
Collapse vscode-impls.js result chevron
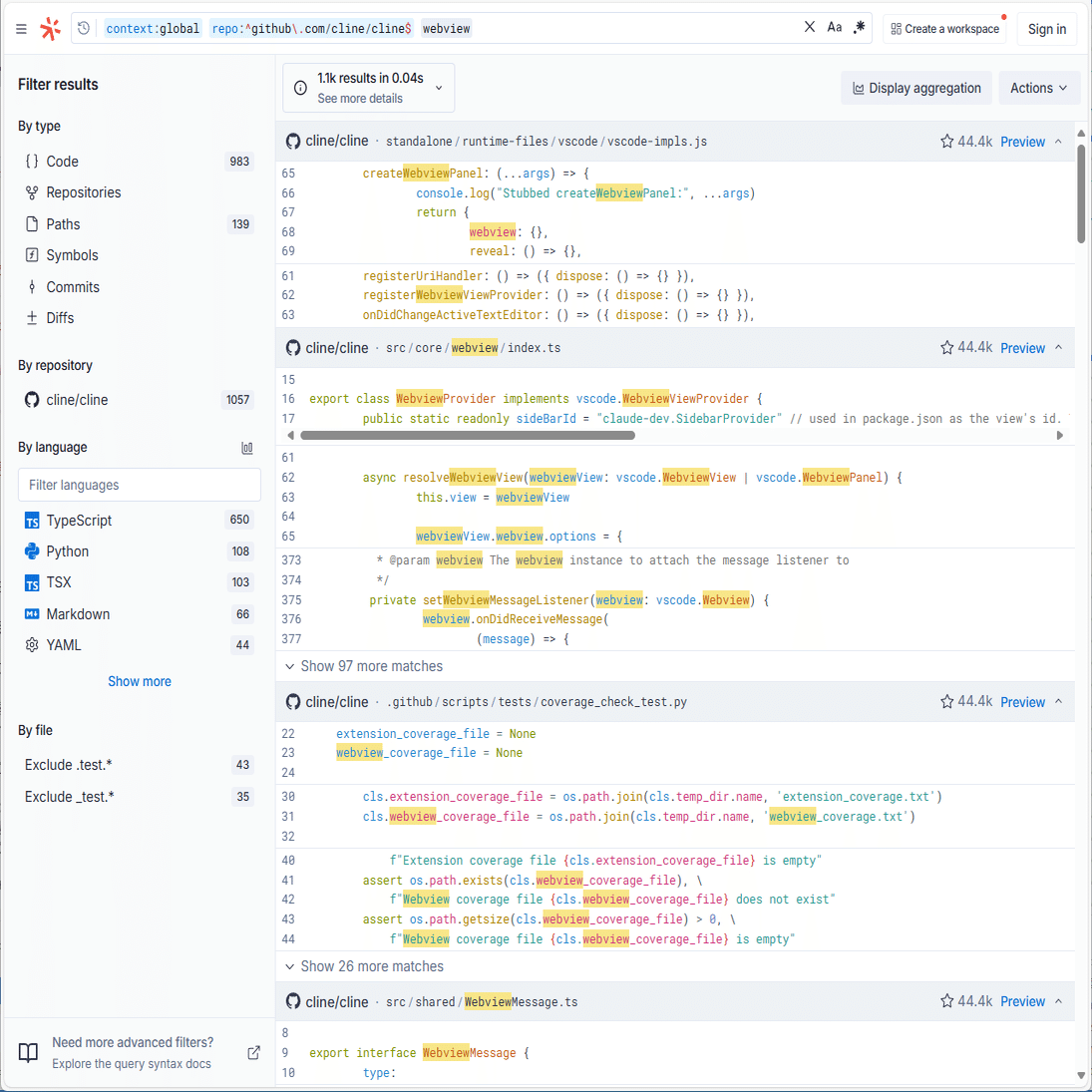[1058, 142]
